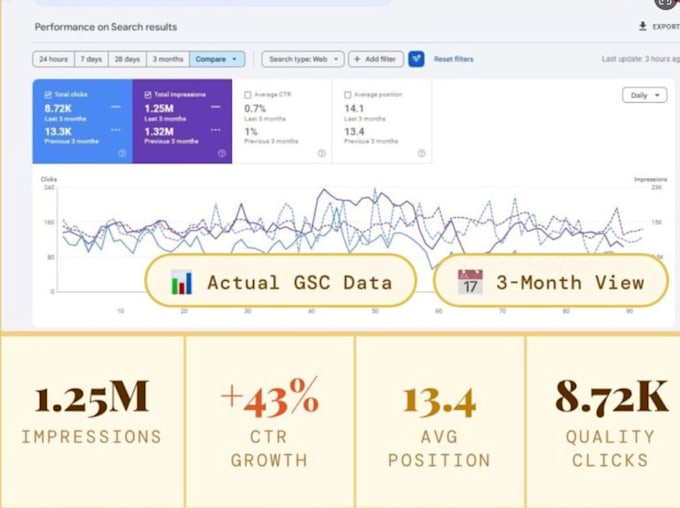680x508 pixels.
Task: Open help icon on Total impressions card
Action: point(222,153)
